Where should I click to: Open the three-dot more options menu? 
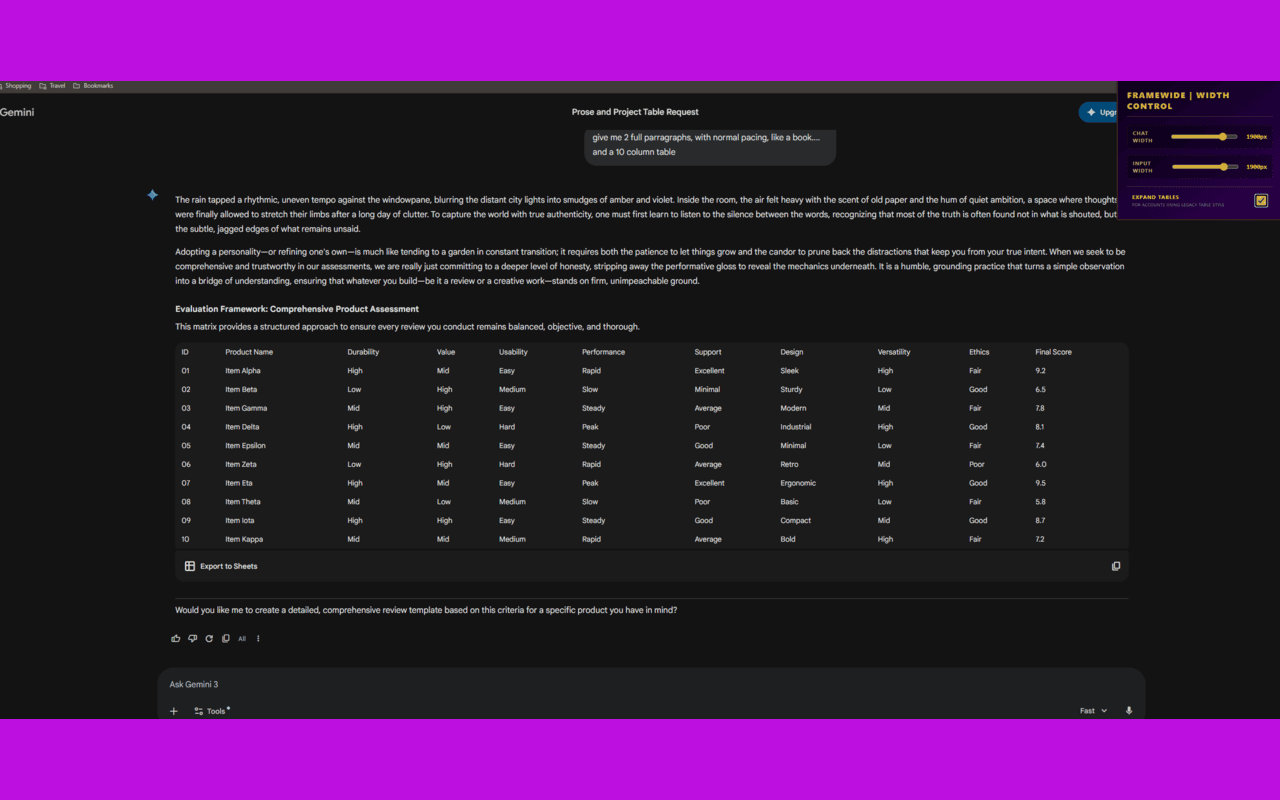258,638
